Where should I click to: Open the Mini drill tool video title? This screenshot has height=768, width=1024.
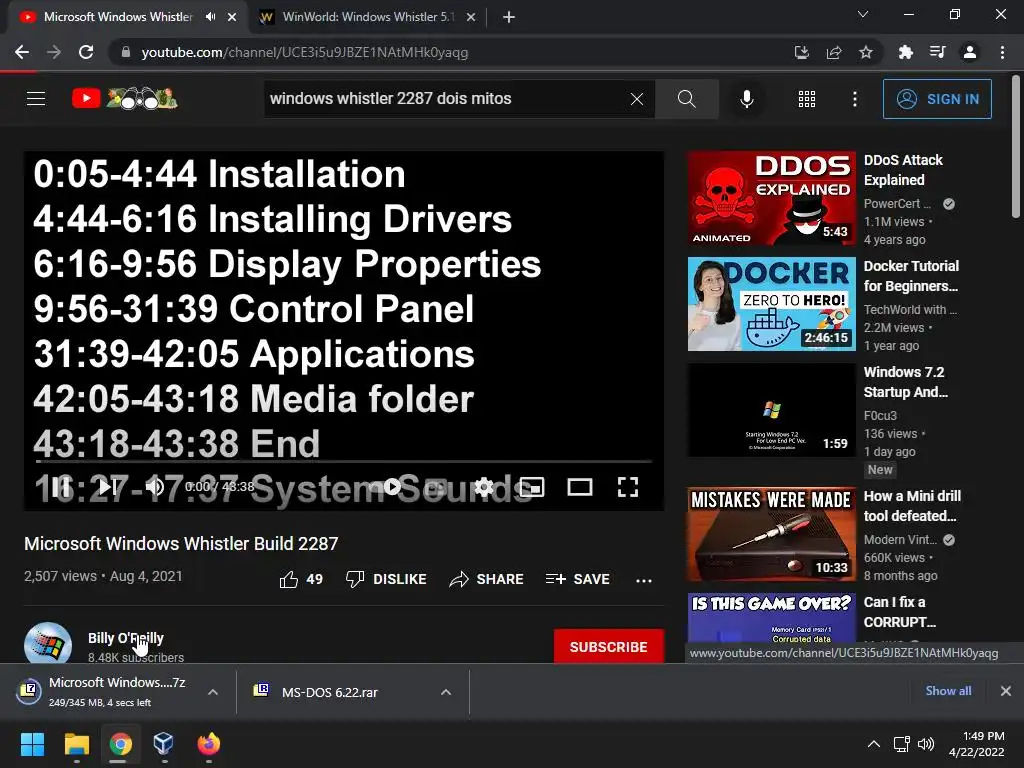coord(912,505)
